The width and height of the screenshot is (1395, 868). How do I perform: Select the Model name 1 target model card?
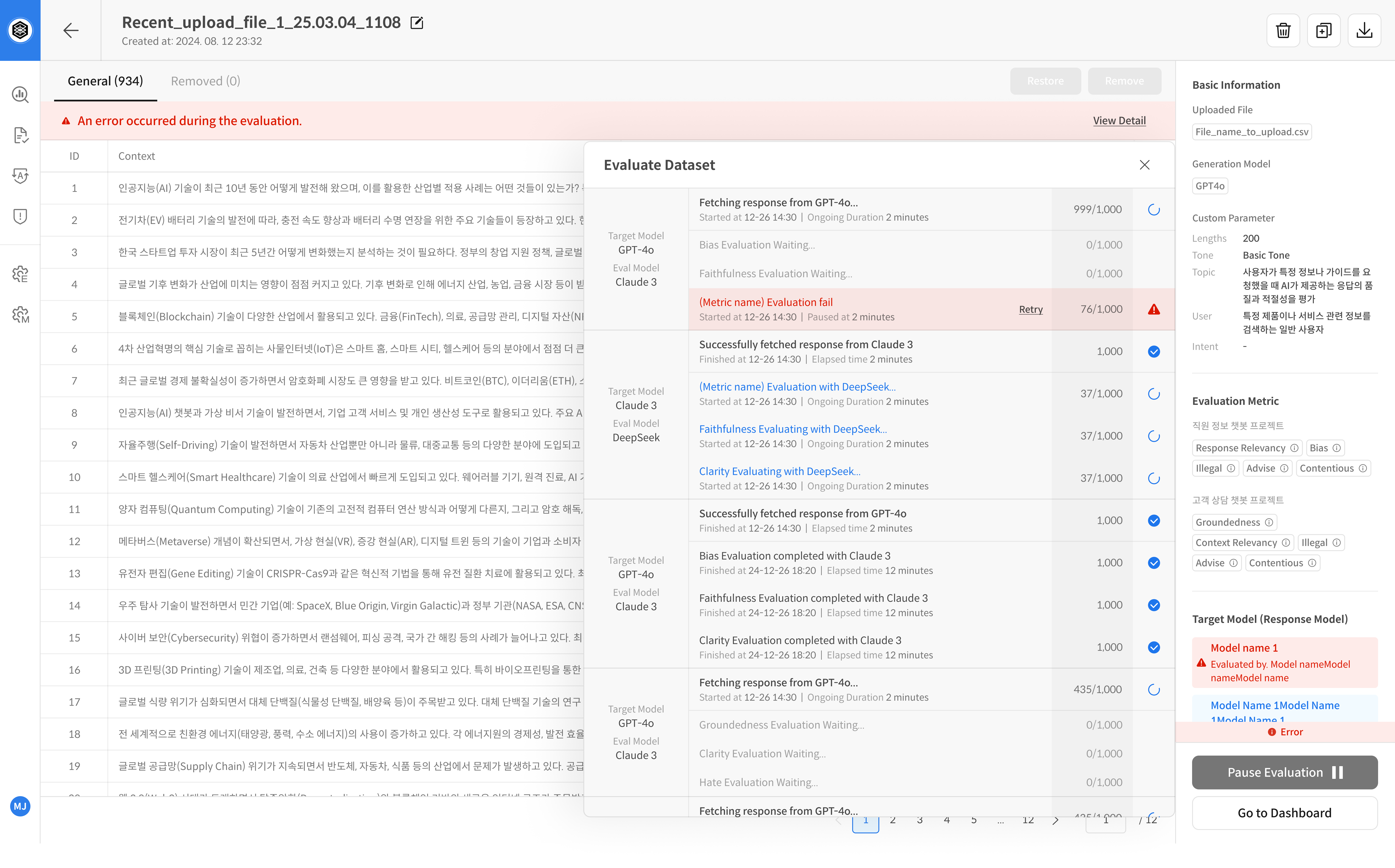1285,662
